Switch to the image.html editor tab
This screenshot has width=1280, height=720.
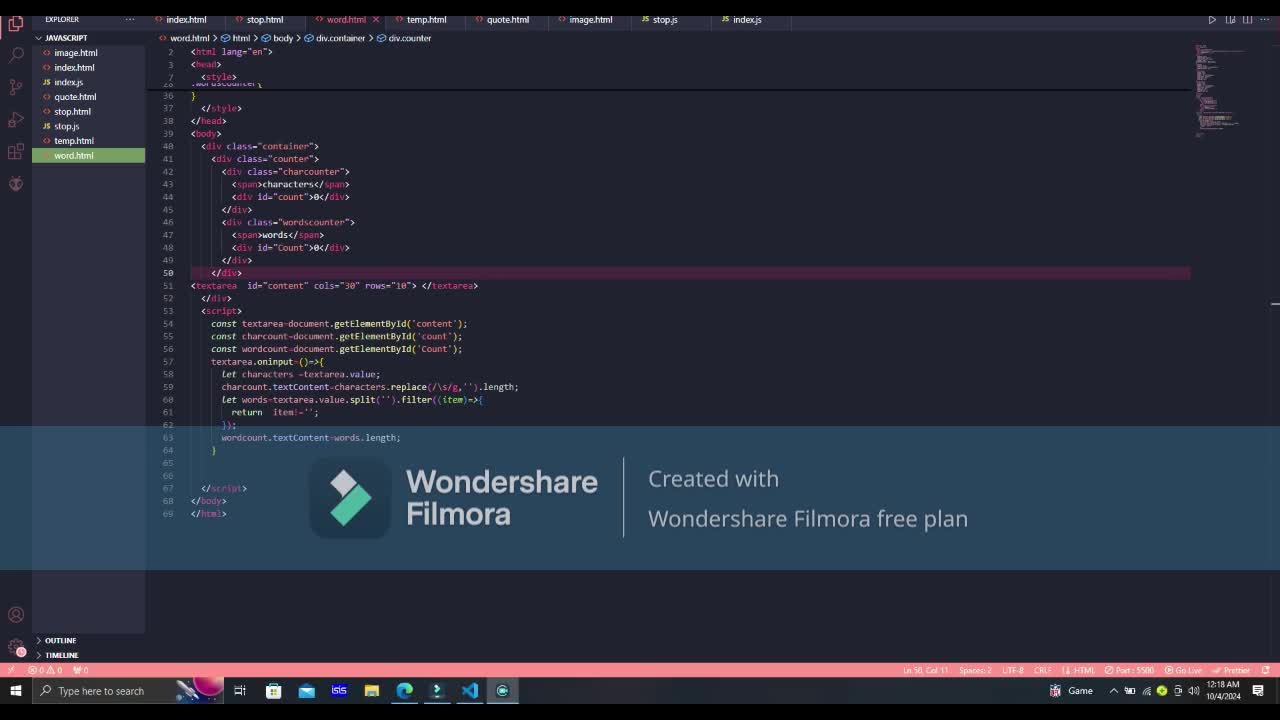(x=590, y=20)
